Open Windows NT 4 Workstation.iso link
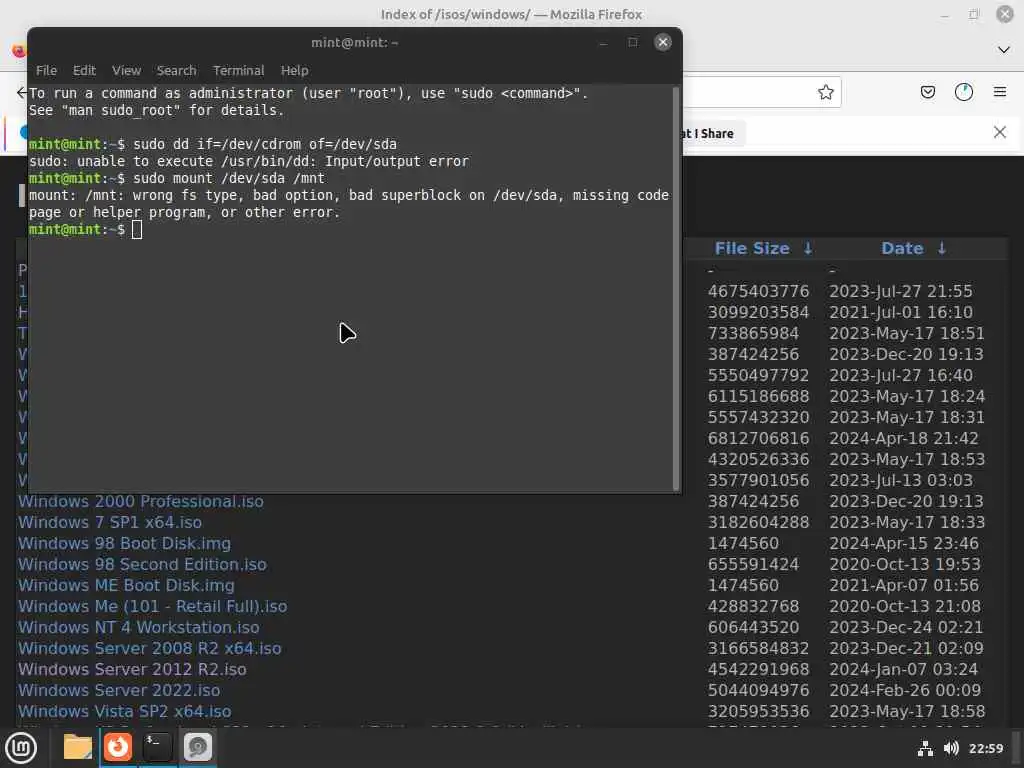Image resolution: width=1024 pixels, height=768 pixels. click(138, 628)
